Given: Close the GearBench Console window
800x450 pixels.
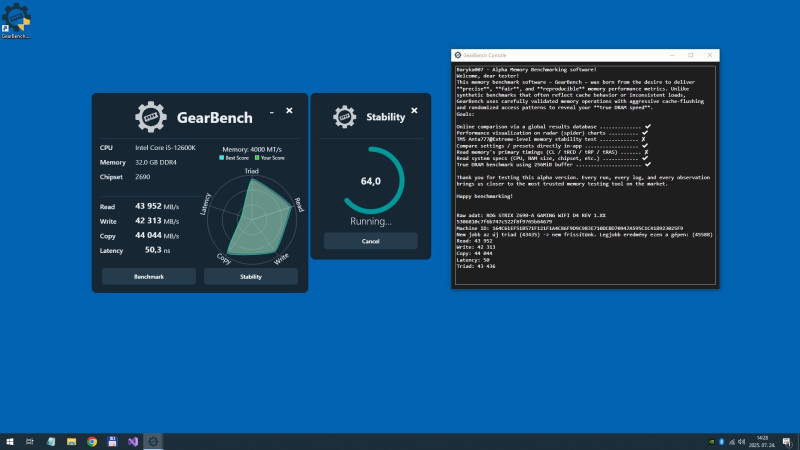Looking at the screenshot, I should 710,55.
